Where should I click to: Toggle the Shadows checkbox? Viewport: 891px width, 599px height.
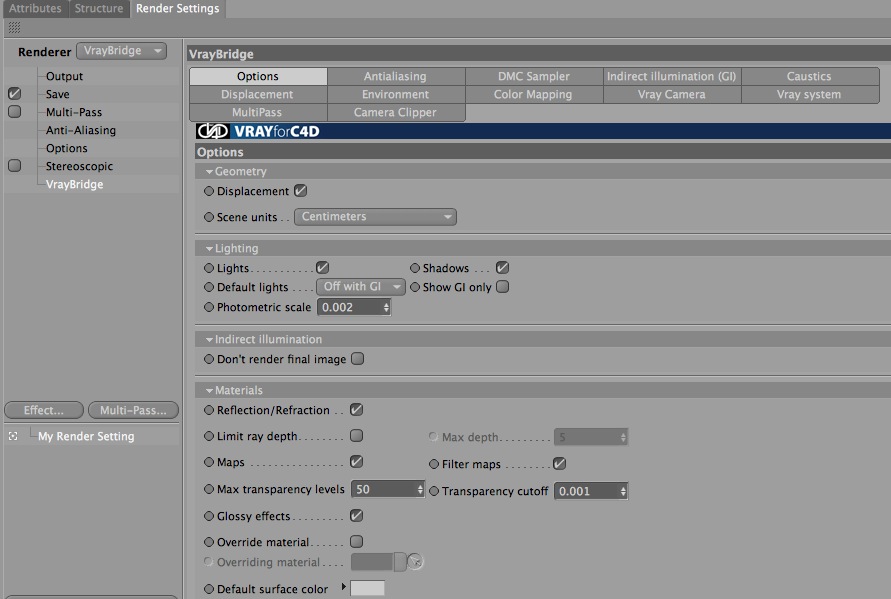(x=502, y=268)
